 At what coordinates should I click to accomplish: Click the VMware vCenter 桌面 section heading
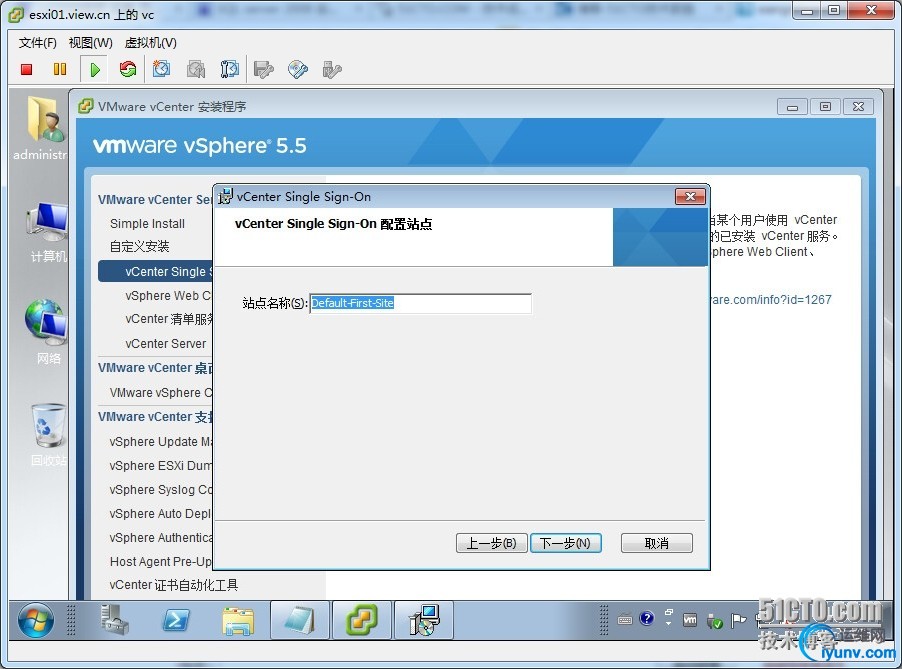[x=155, y=368]
